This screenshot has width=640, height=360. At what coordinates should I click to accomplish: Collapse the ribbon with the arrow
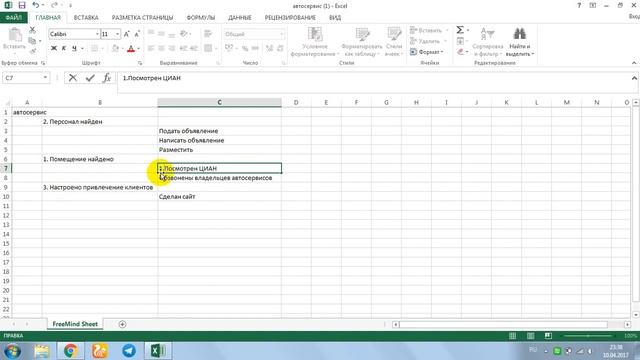pyautogui.click(x=634, y=63)
